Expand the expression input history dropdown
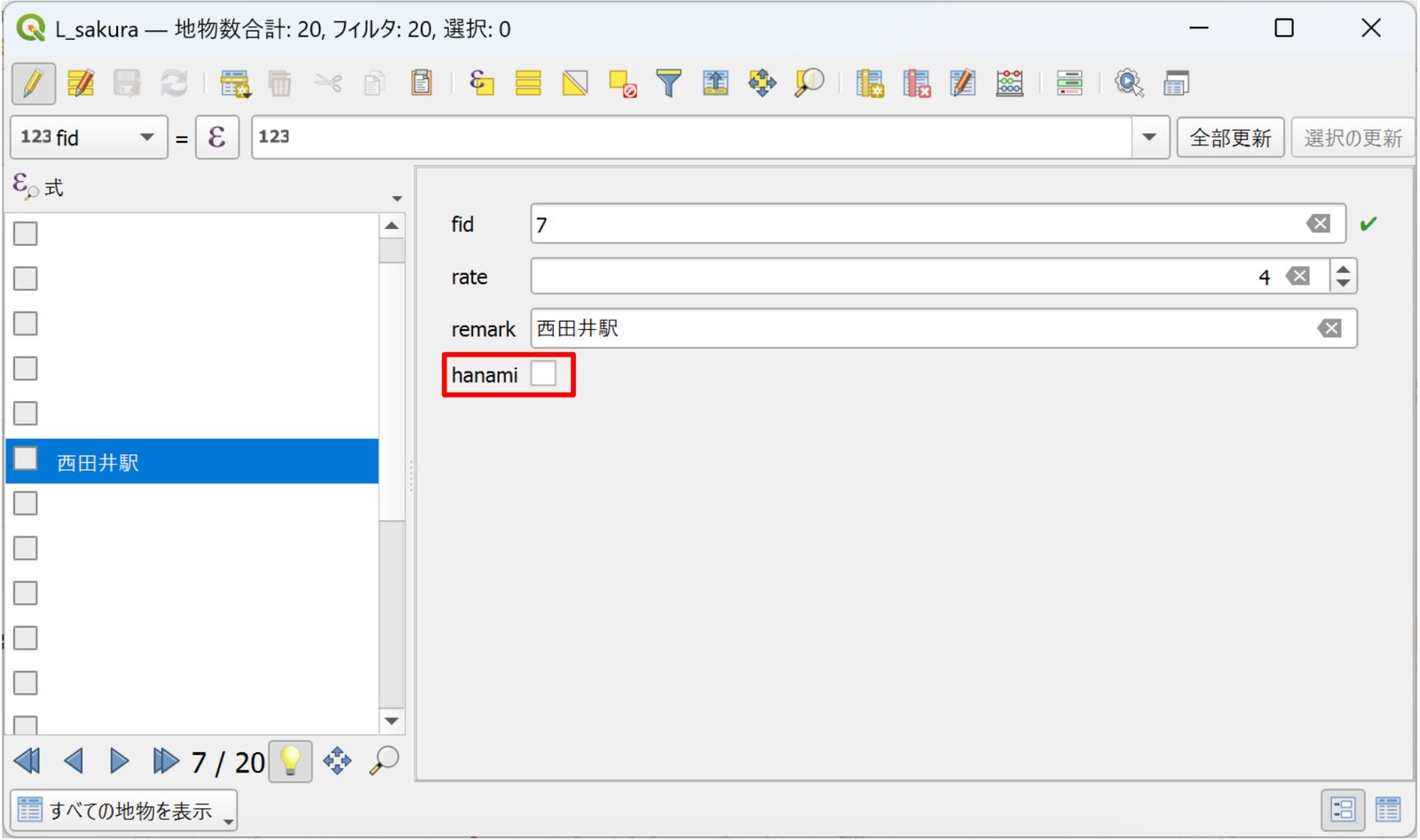Screen dimensions: 1420x840 (1150, 137)
